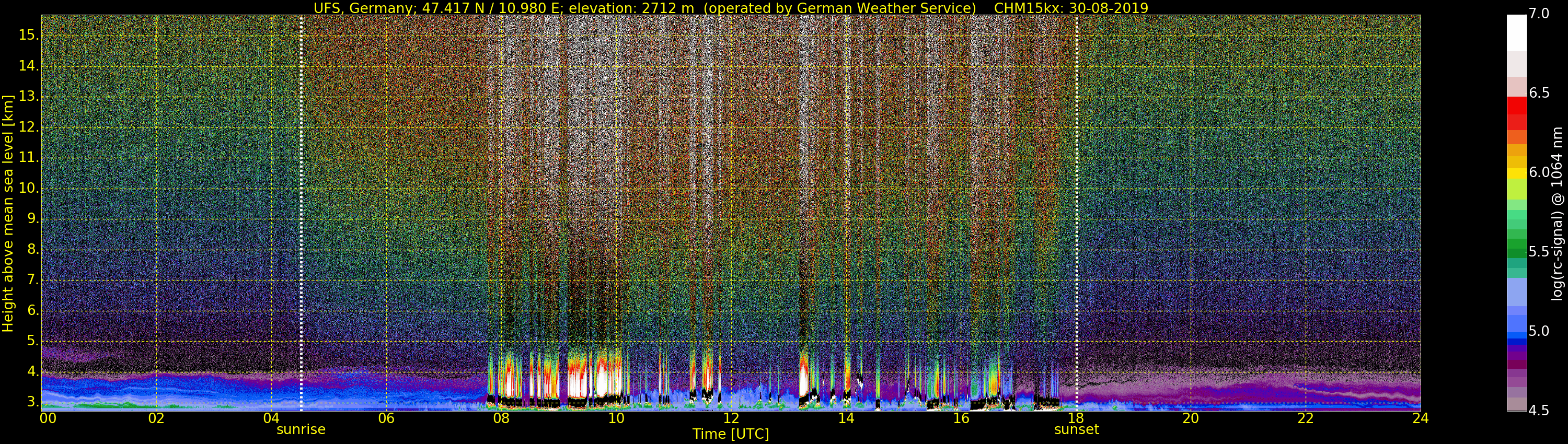The image size is (1568, 444).
Task: Click the time axis tick "02"
Action: [x=156, y=418]
